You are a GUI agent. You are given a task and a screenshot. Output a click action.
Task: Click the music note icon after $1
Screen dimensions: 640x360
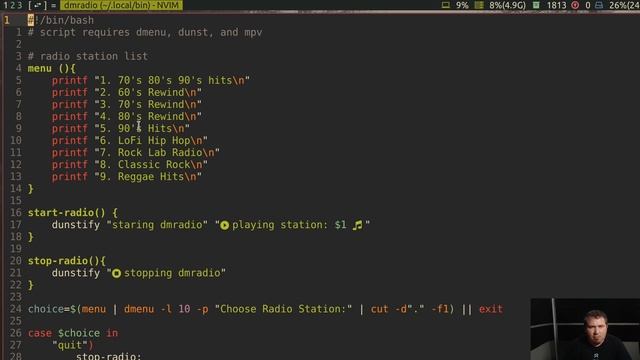[x=358, y=225]
